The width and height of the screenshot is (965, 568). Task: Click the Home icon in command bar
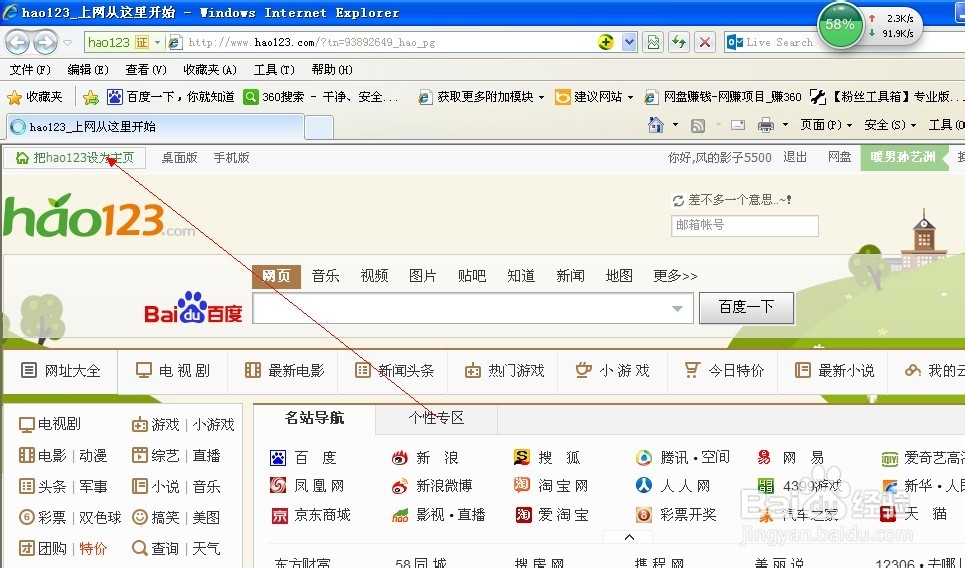pos(656,125)
